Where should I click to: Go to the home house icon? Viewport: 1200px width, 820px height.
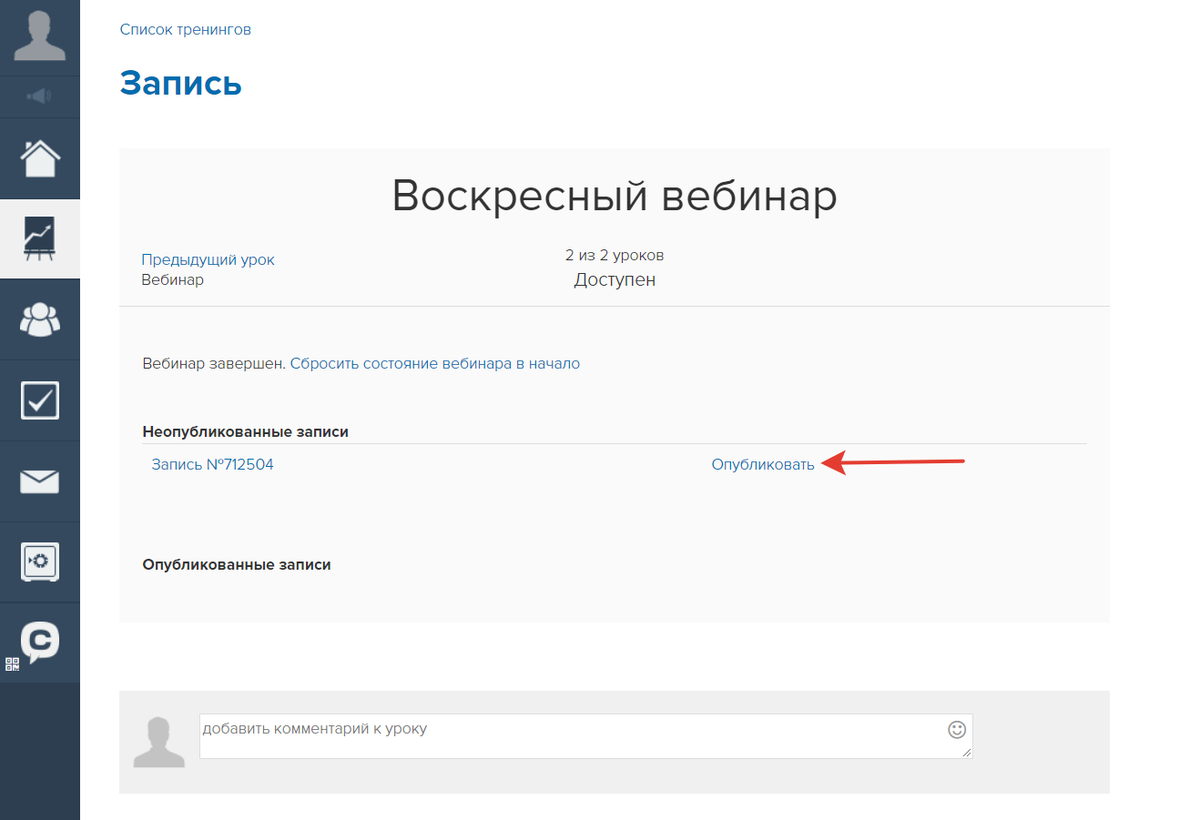click(40, 158)
